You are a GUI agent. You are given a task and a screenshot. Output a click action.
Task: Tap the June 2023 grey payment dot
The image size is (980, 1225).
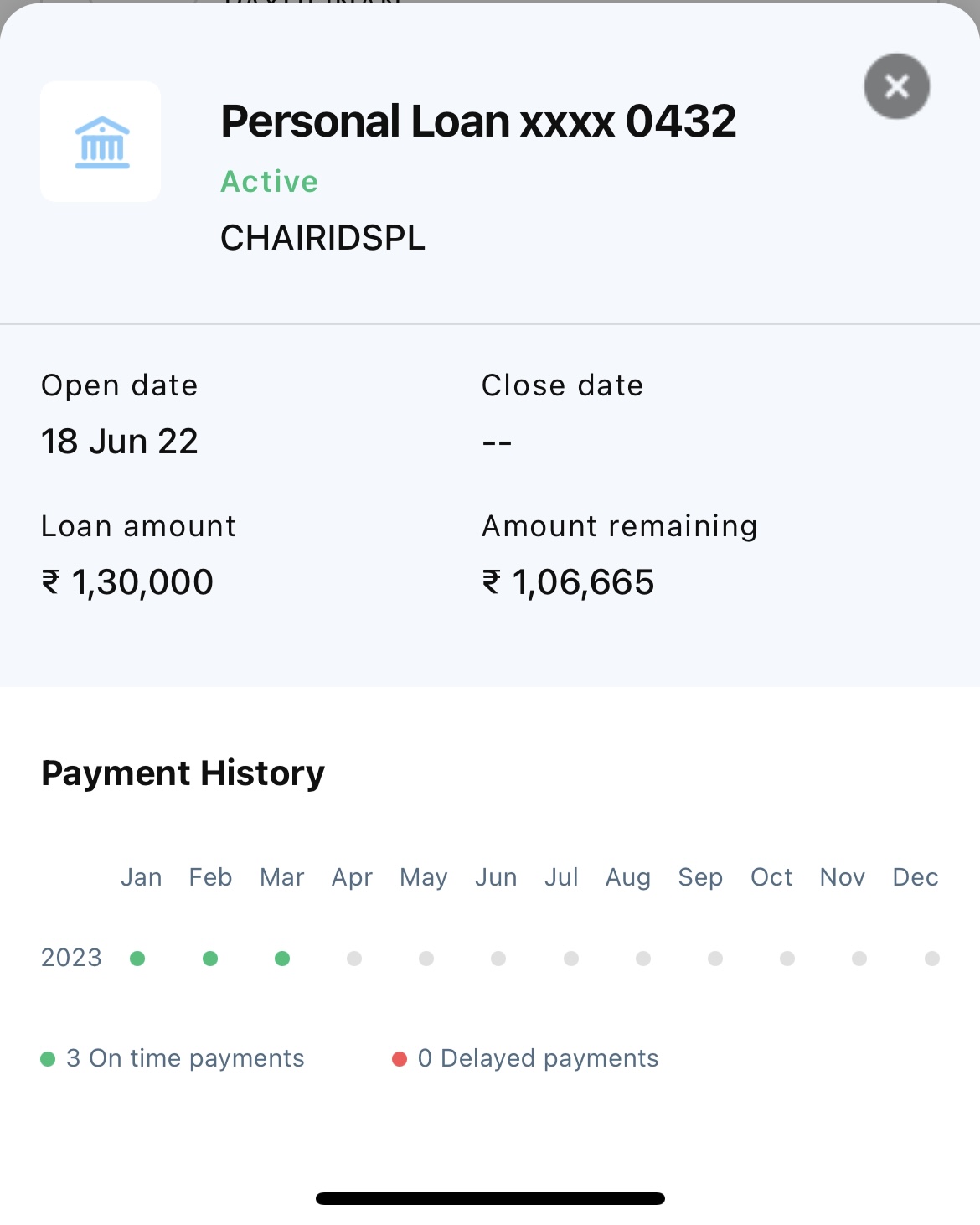(498, 959)
